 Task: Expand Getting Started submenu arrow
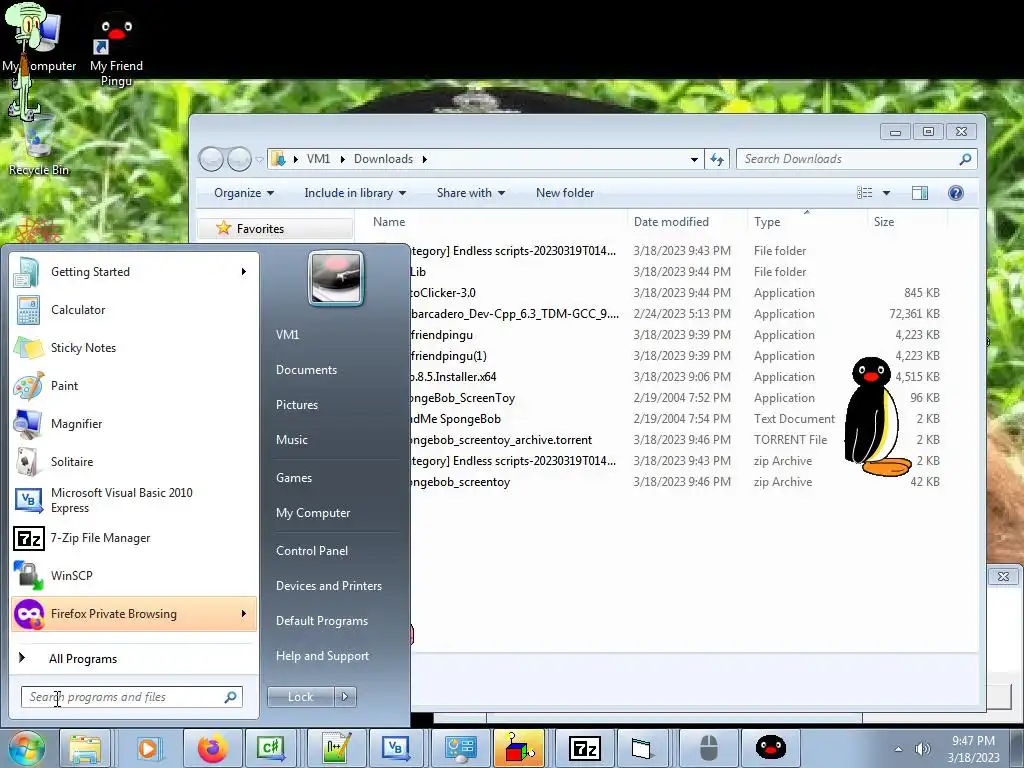pos(244,272)
